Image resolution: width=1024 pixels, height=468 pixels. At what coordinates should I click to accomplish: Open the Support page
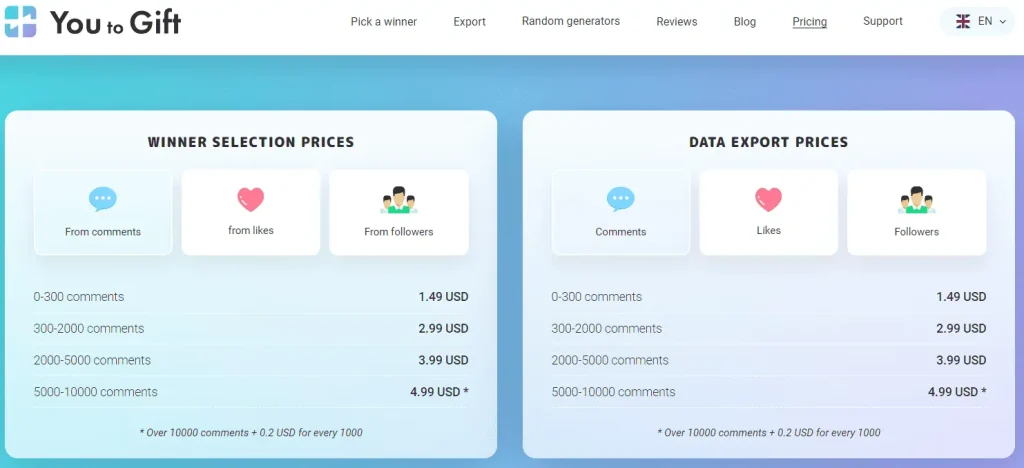(x=883, y=21)
